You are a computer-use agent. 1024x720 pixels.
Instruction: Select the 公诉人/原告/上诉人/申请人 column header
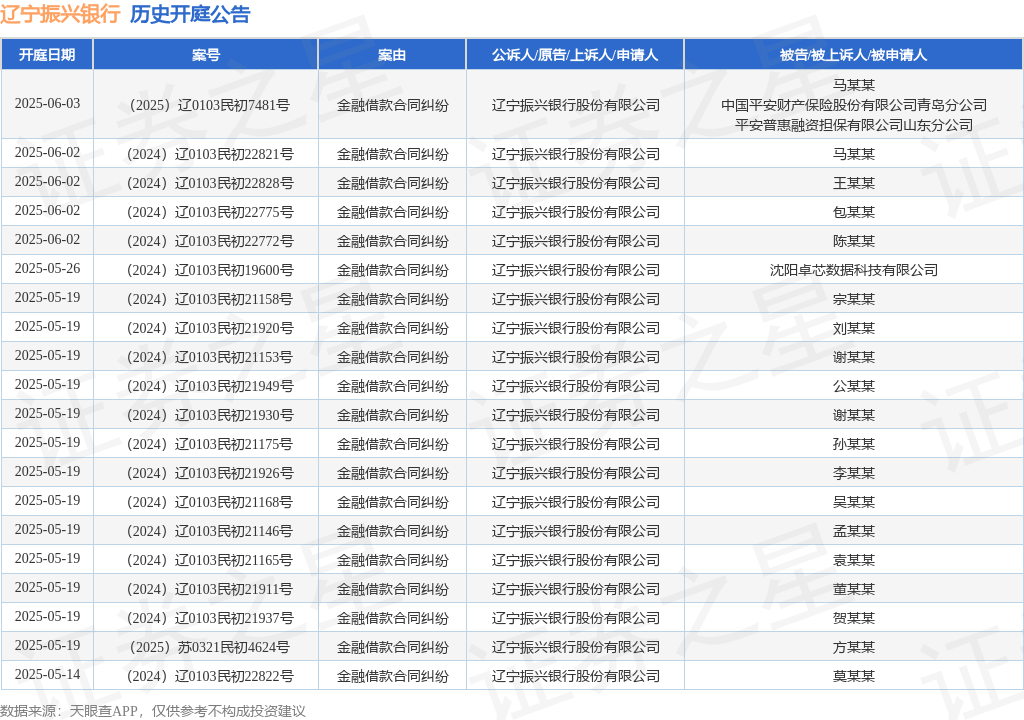[x=575, y=55]
